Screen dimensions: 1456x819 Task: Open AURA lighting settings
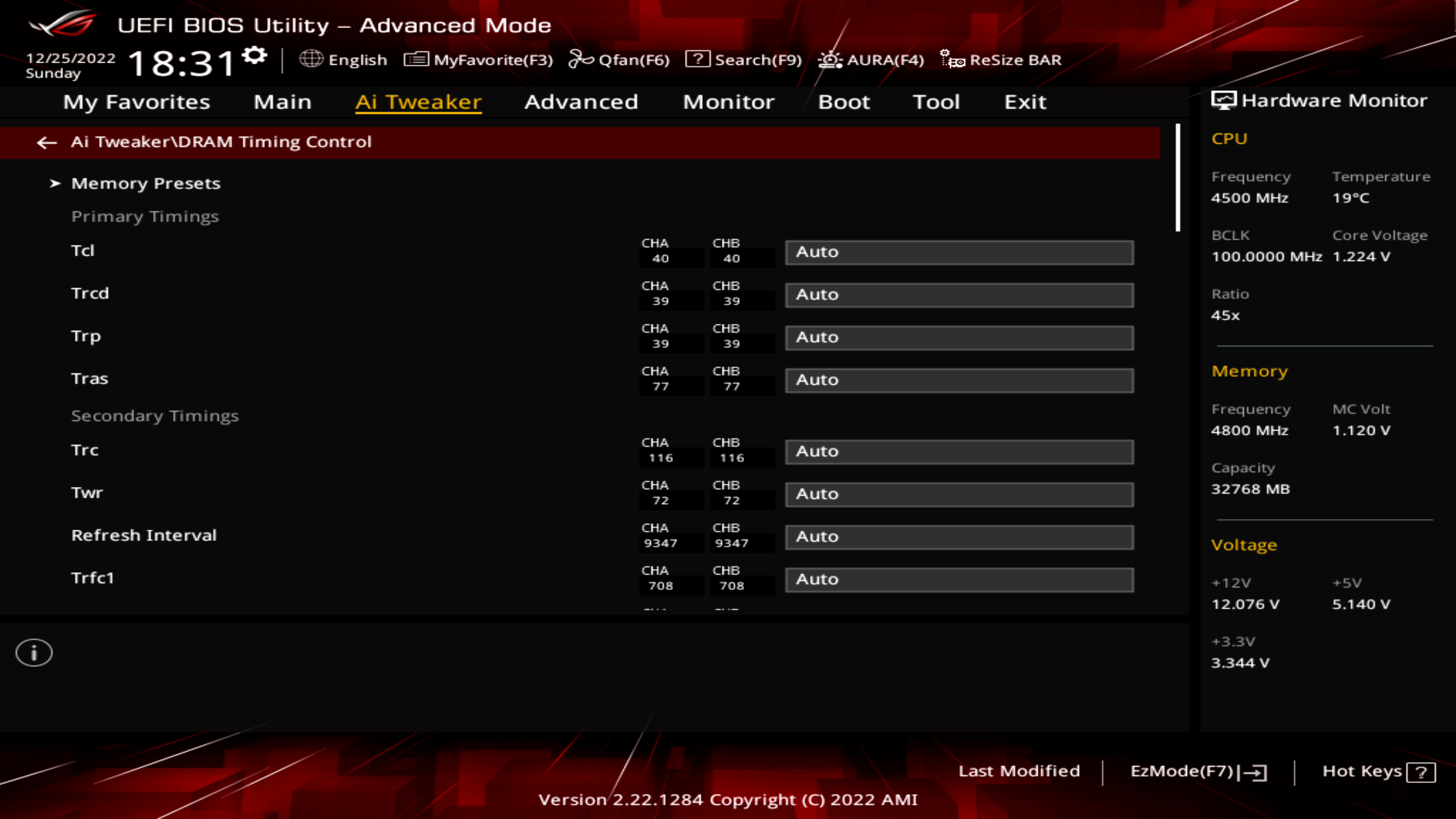(x=871, y=60)
